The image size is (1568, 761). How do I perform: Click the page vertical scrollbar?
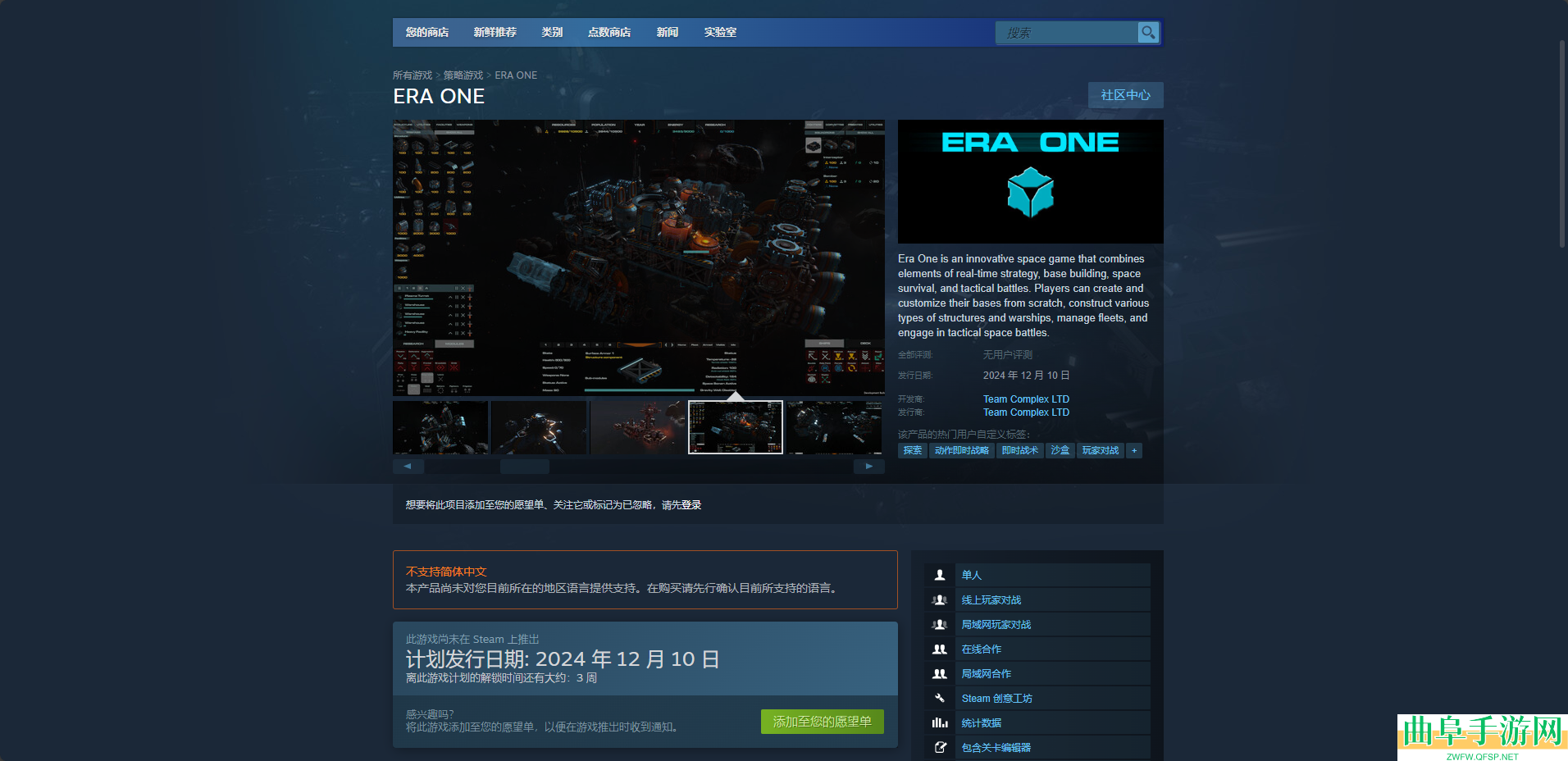coord(1563,144)
